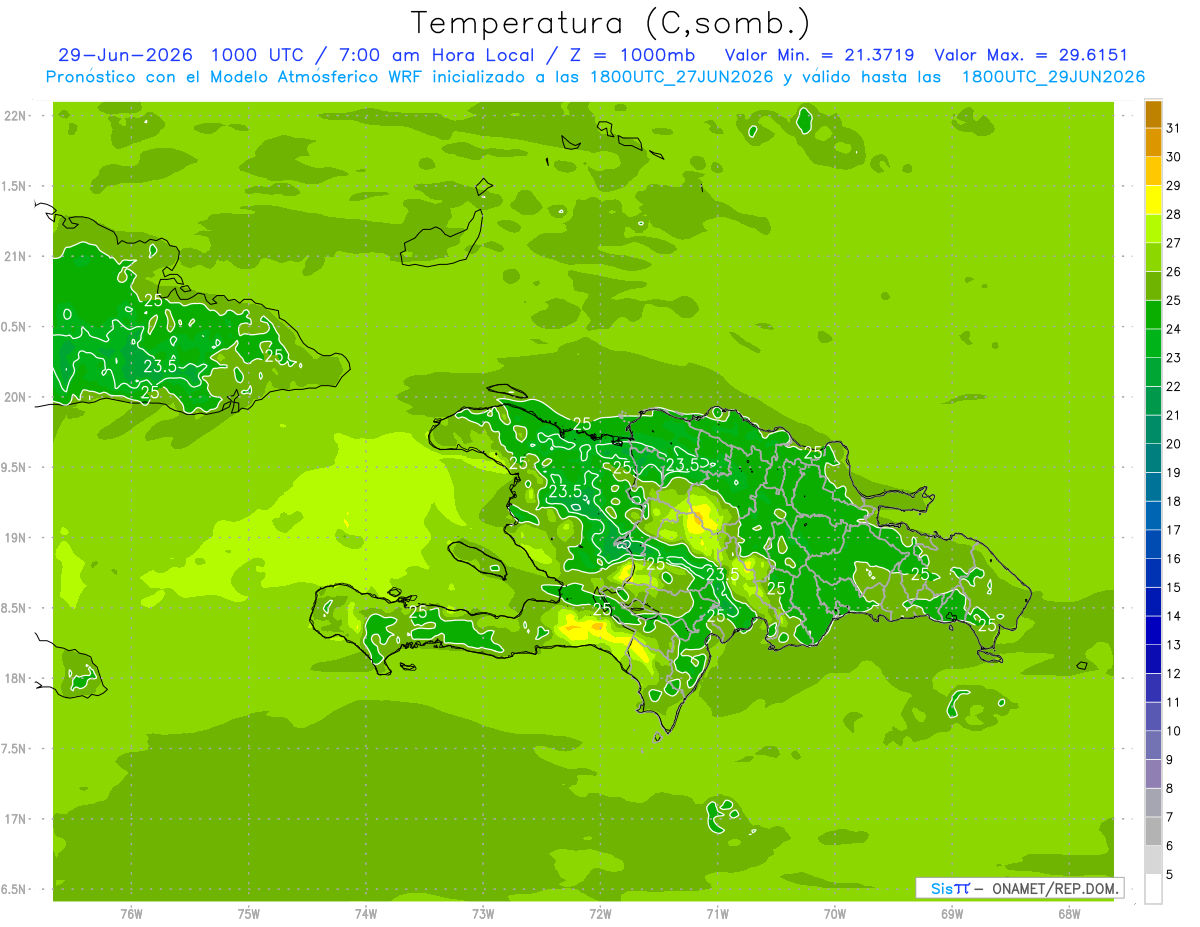
Task: Click the 20N latitude label
Action: tap(15, 397)
